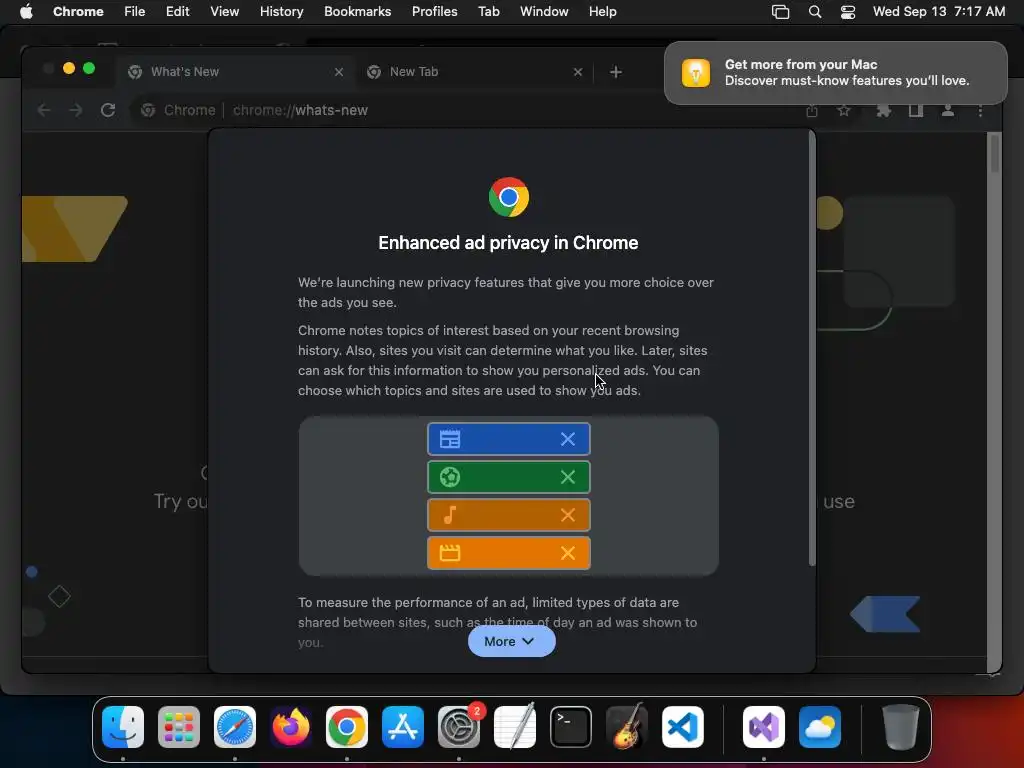This screenshot has height=768, width=1024.
Task: Click the Get more from your Mac notification
Action: point(835,72)
